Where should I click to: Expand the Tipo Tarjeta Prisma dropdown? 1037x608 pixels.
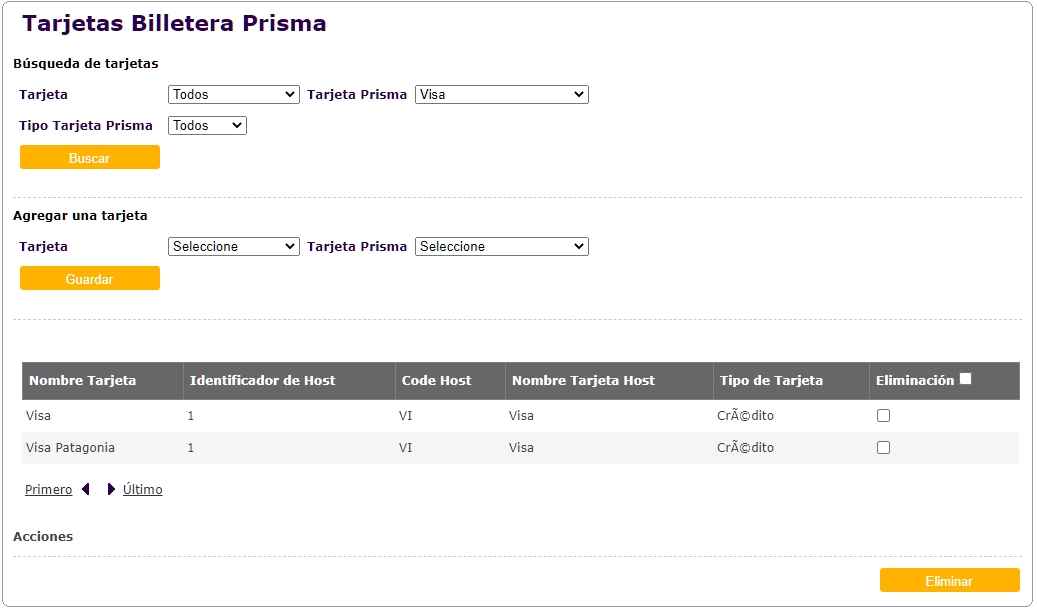(207, 126)
